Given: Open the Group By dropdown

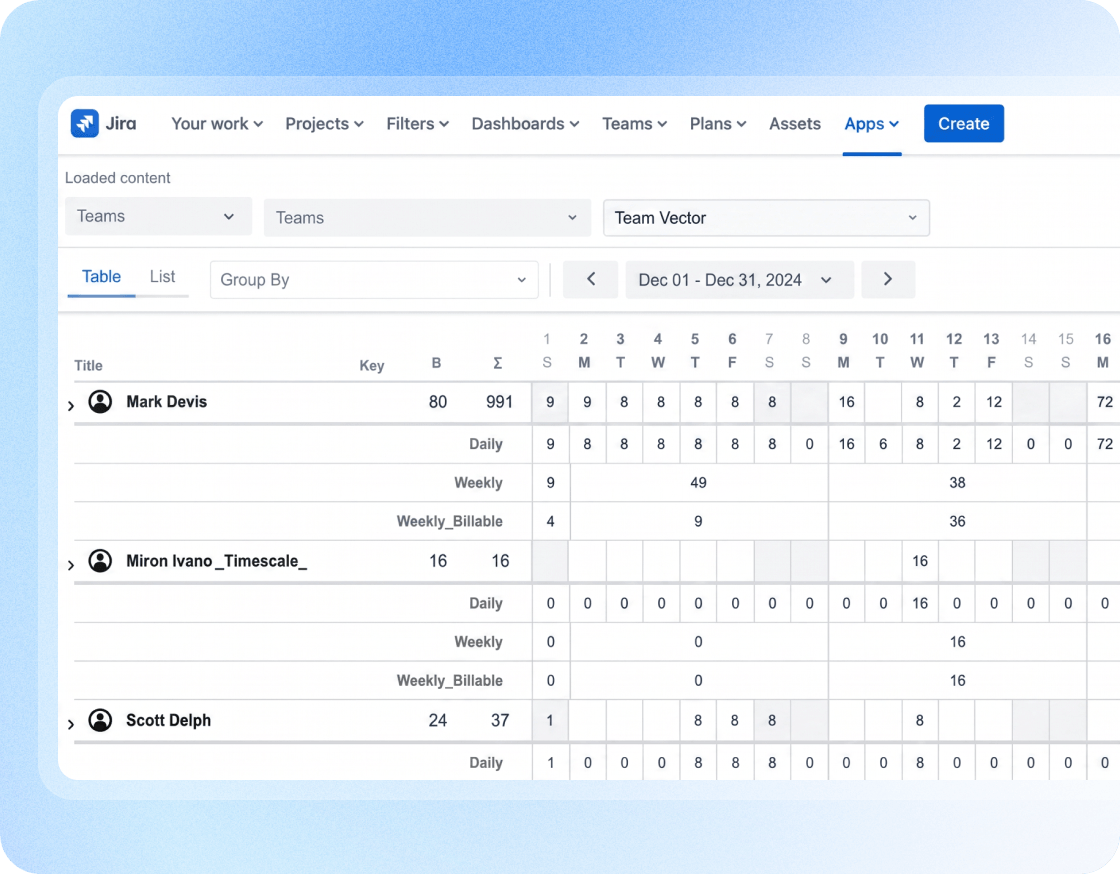Looking at the screenshot, I should [x=374, y=280].
